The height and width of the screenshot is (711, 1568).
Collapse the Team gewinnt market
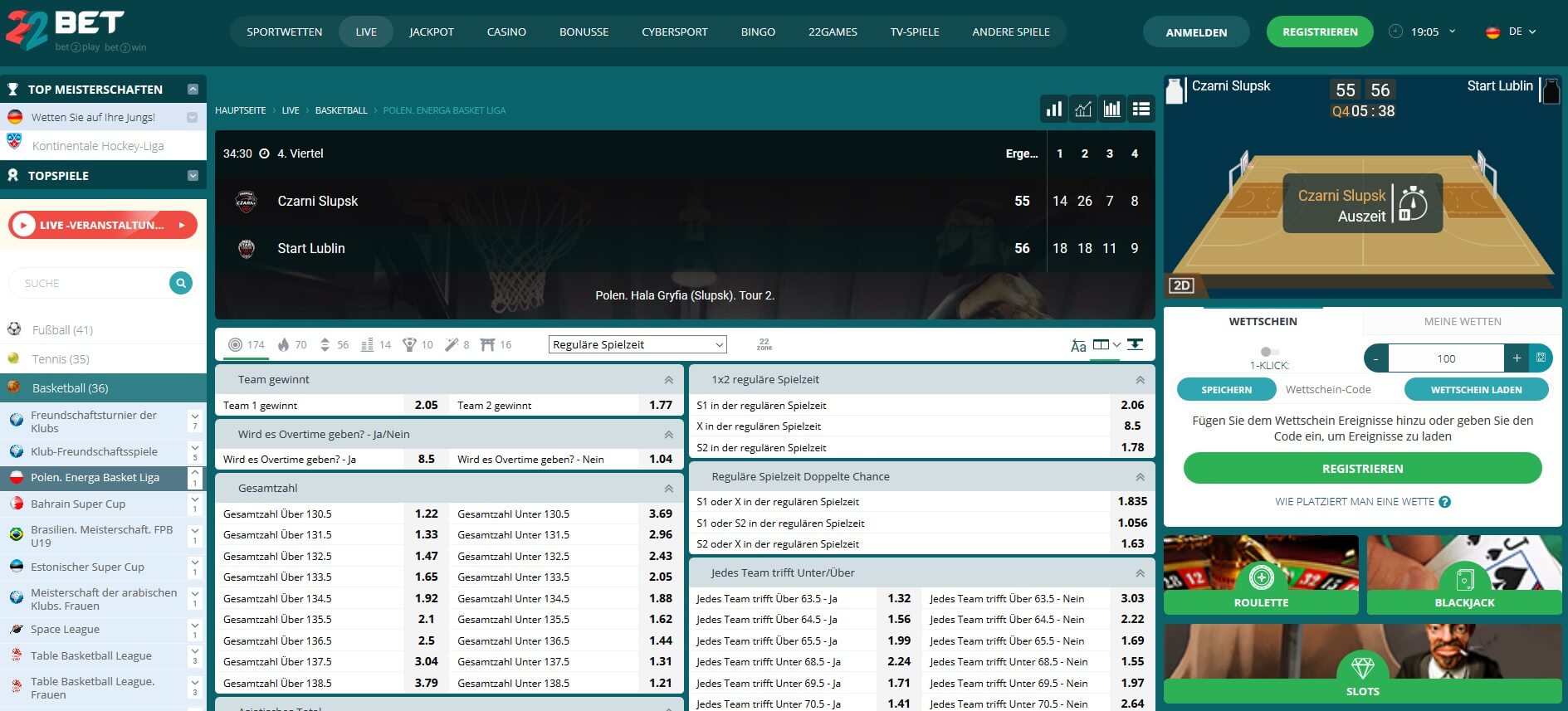point(668,380)
